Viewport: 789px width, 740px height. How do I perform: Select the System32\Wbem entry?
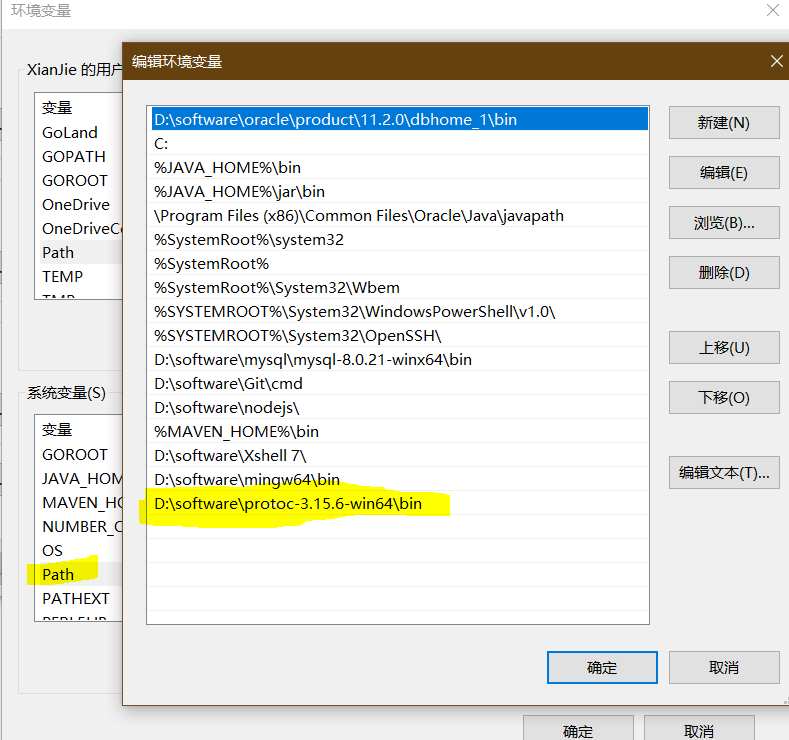coord(400,287)
